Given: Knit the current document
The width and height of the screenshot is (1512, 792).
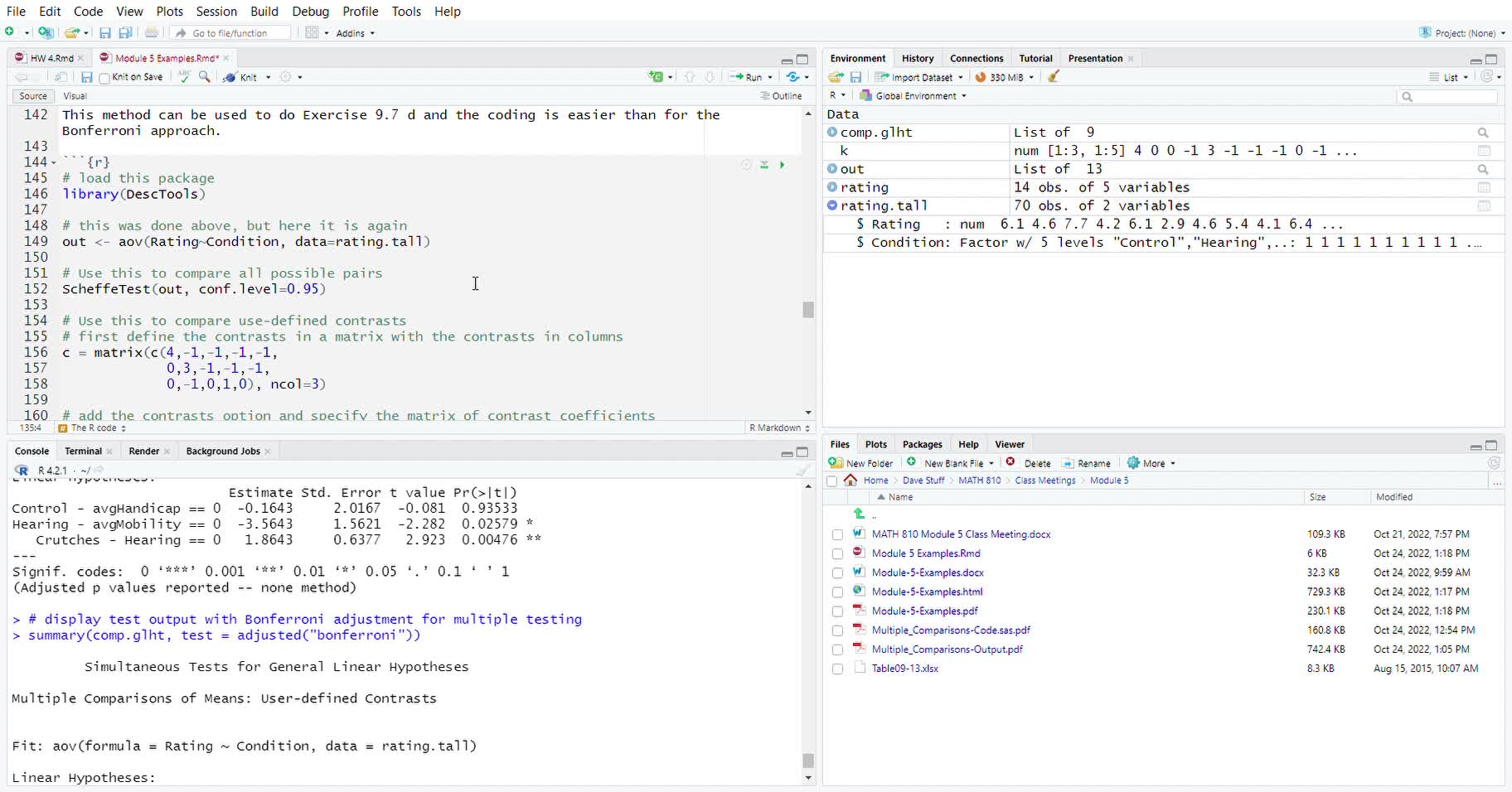Looking at the screenshot, I should (241, 77).
